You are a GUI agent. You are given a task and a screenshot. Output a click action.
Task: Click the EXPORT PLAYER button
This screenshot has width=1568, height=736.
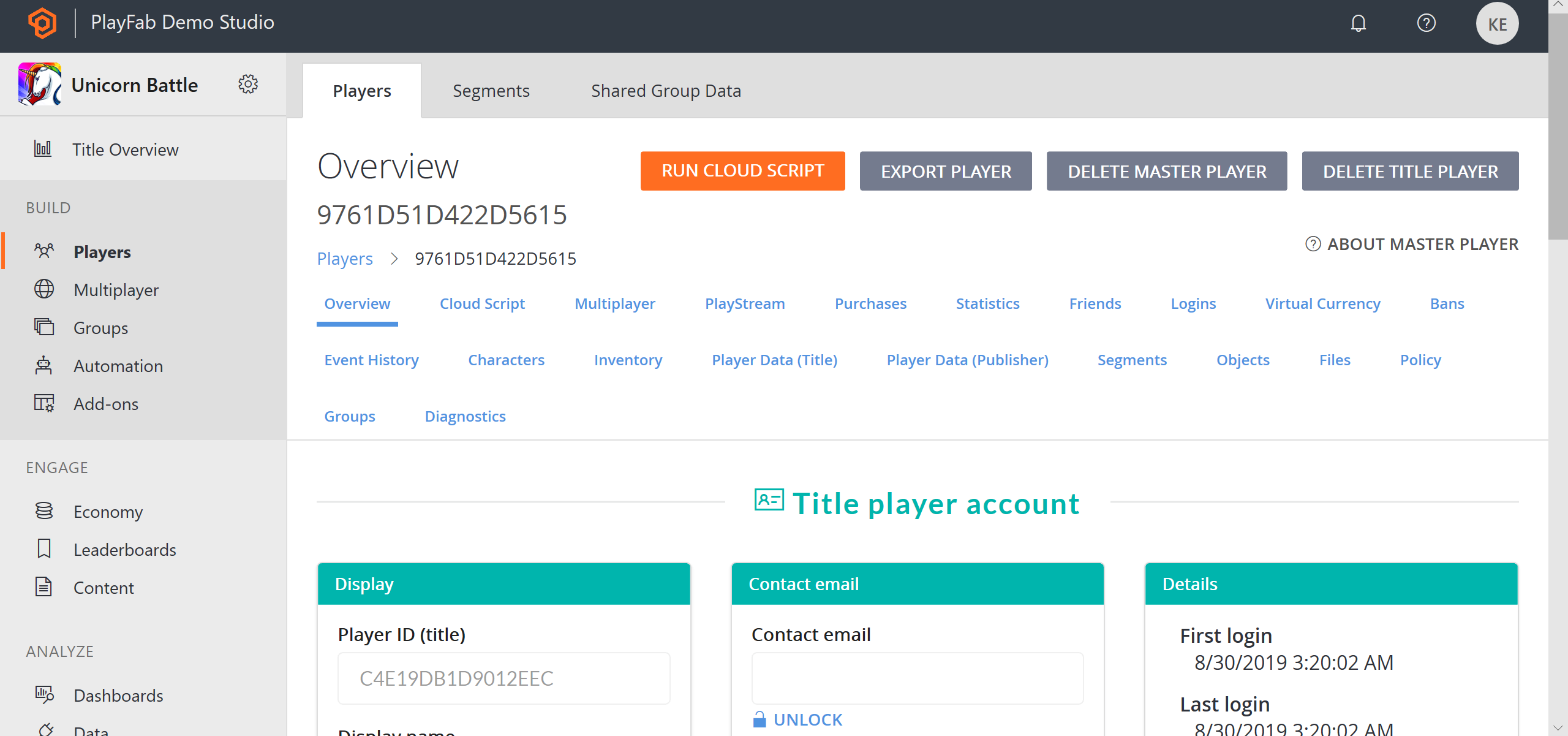point(945,170)
